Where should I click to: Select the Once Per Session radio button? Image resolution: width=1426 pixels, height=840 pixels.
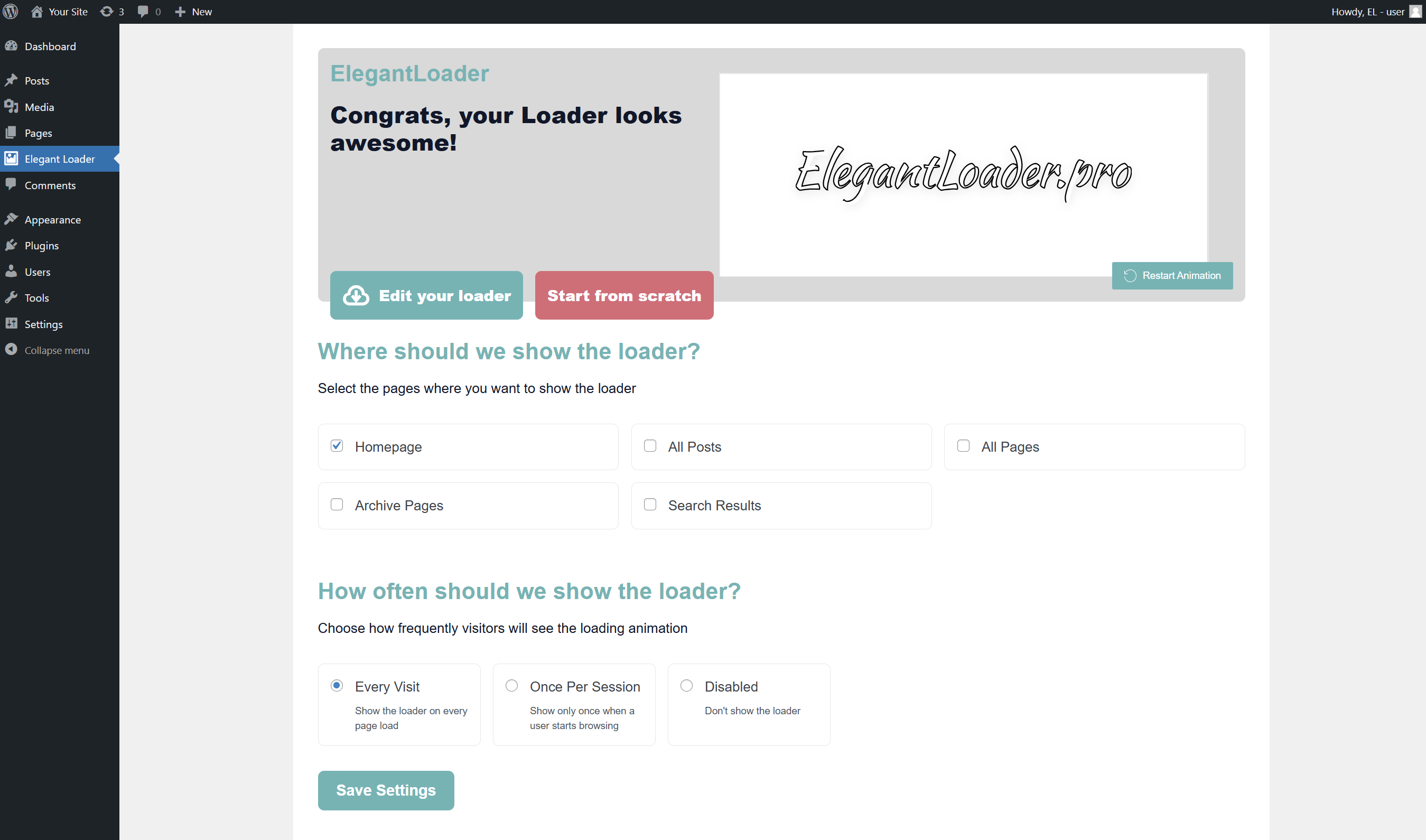[511, 685]
